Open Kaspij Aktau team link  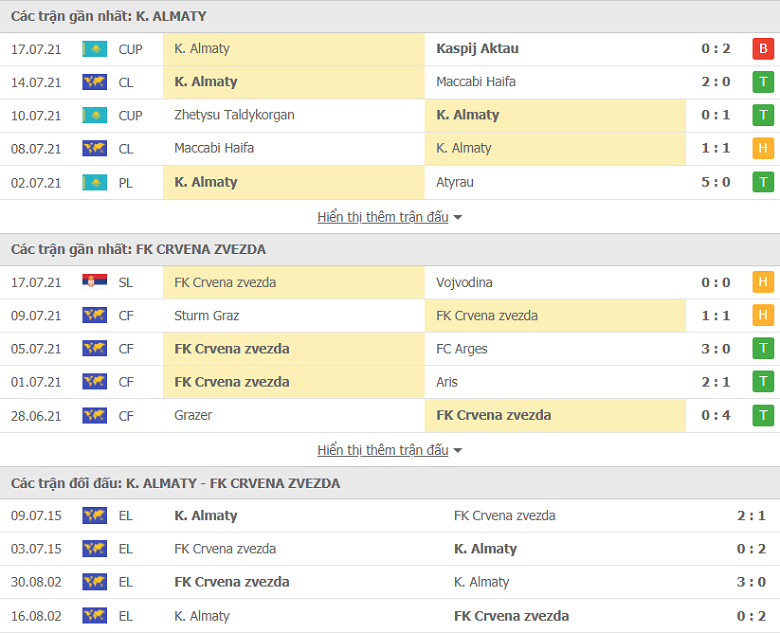[x=477, y=49]
